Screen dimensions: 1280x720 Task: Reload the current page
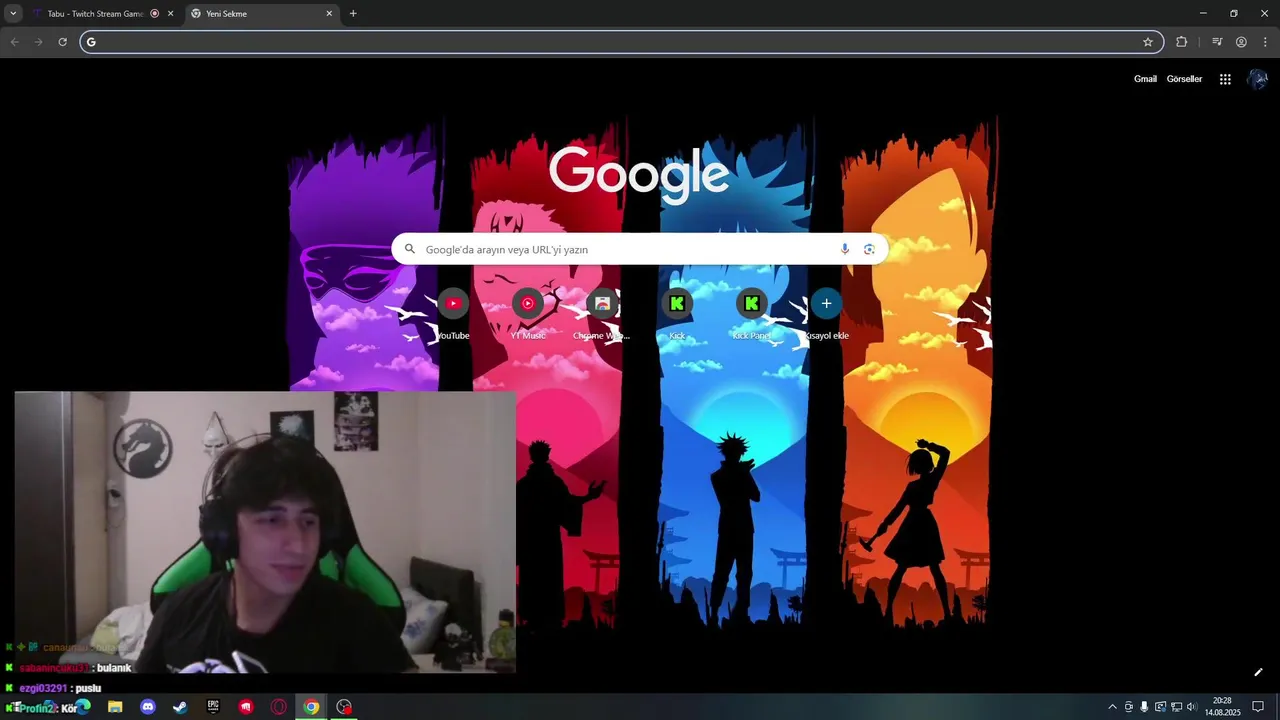62,42
